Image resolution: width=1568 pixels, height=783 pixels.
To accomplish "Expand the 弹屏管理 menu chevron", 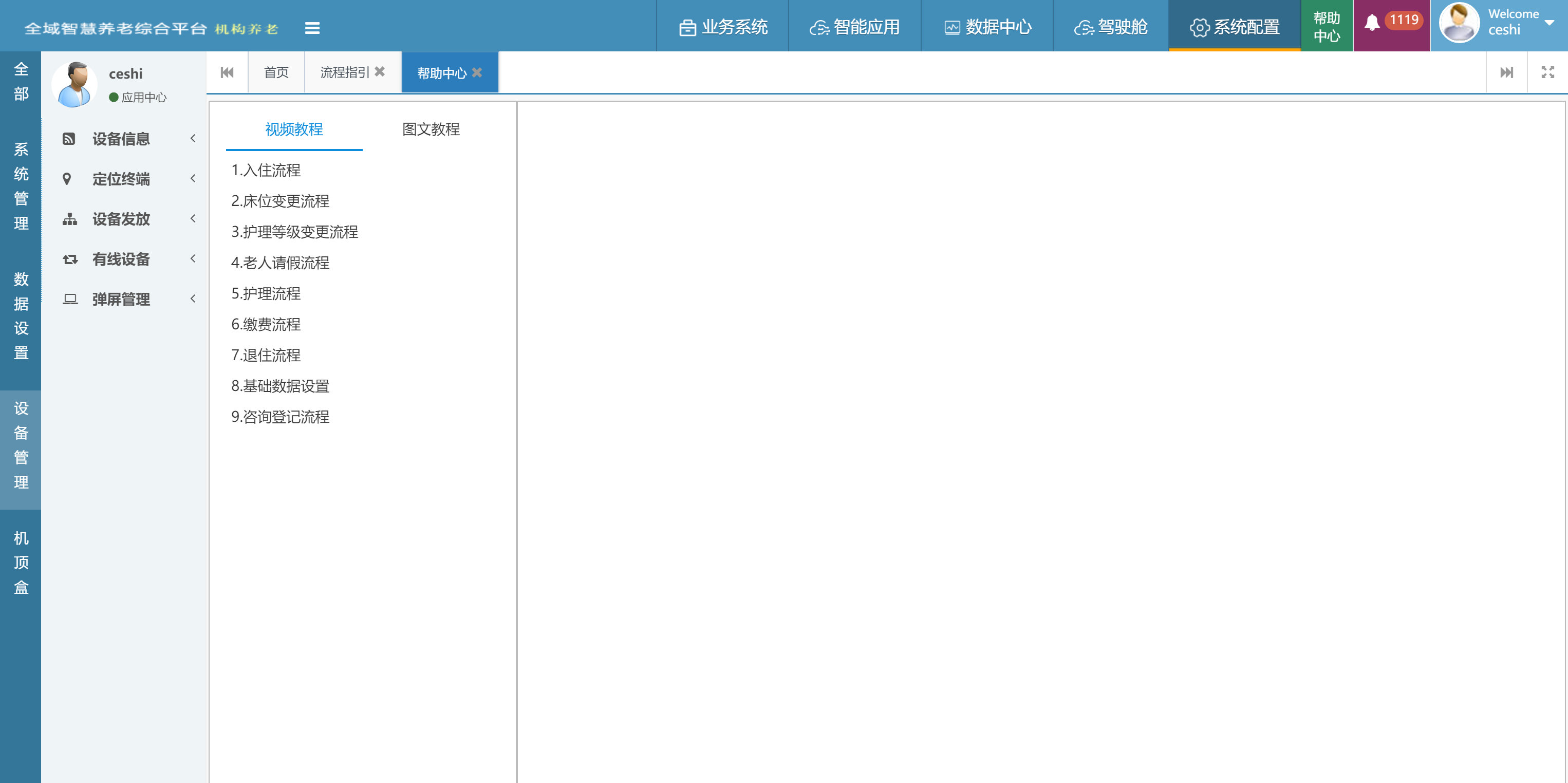I will [x=193, y=299].
